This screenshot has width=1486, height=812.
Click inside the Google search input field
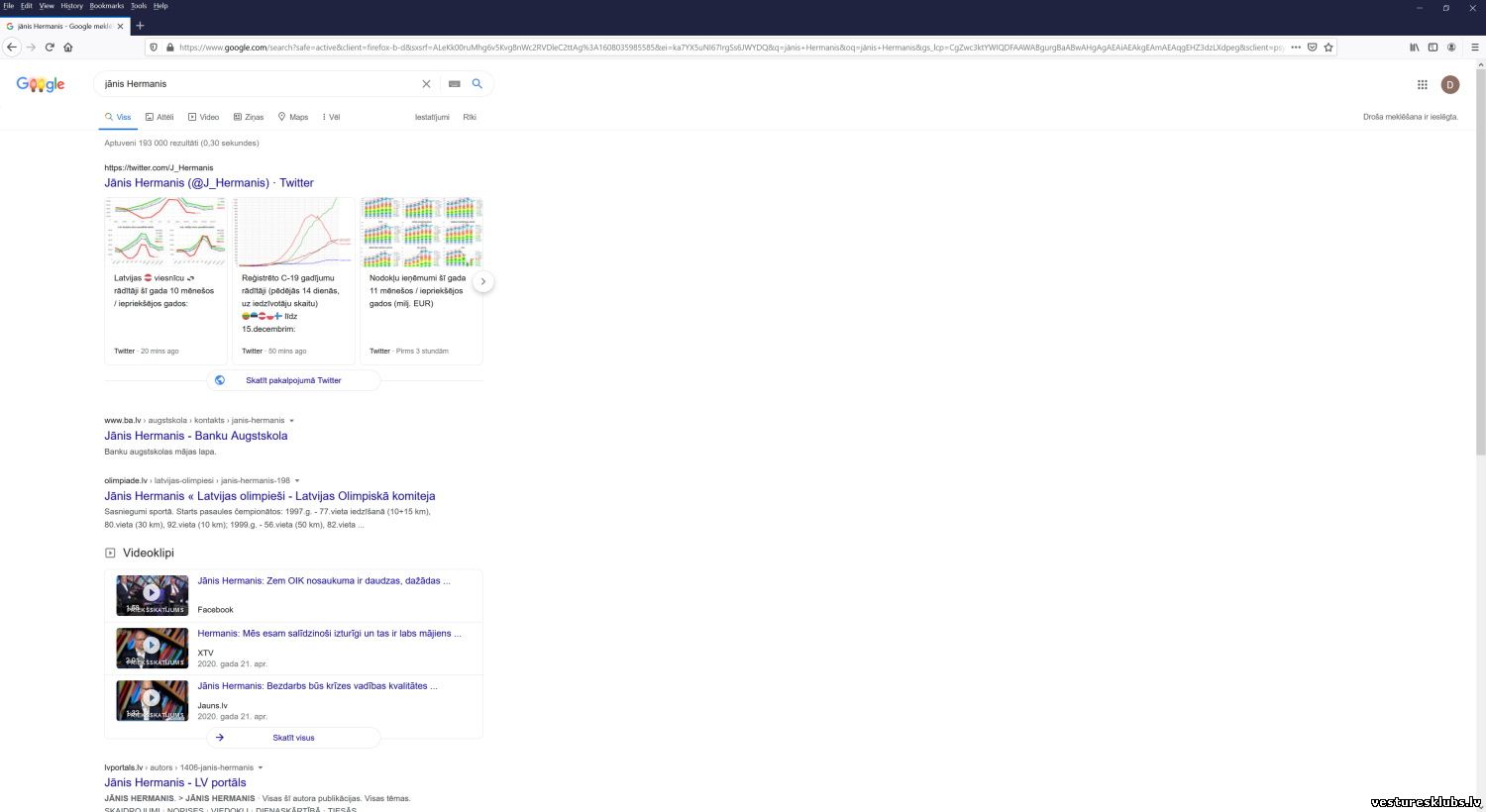click(258, 84)
